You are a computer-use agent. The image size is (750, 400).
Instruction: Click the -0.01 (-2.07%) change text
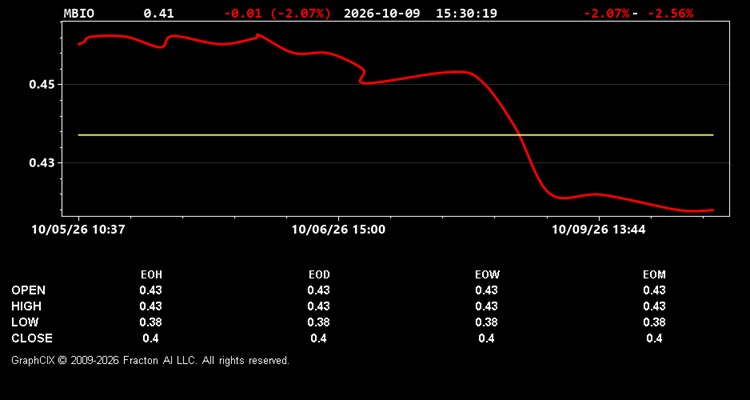pos(277,13)
